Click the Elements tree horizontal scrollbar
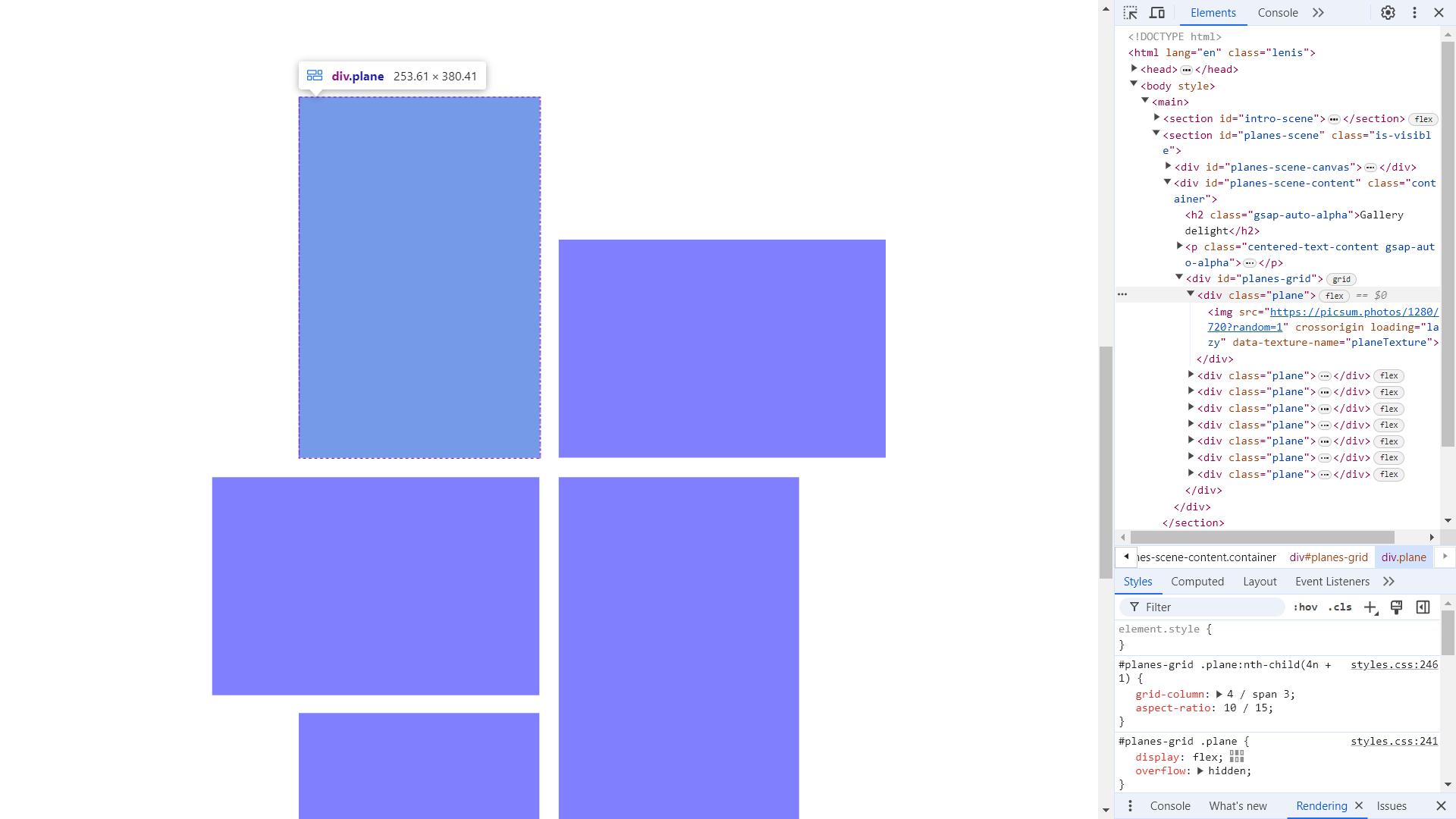Image resolution: width=1456 pixels, height=819 pixels. click(1262, 537)
